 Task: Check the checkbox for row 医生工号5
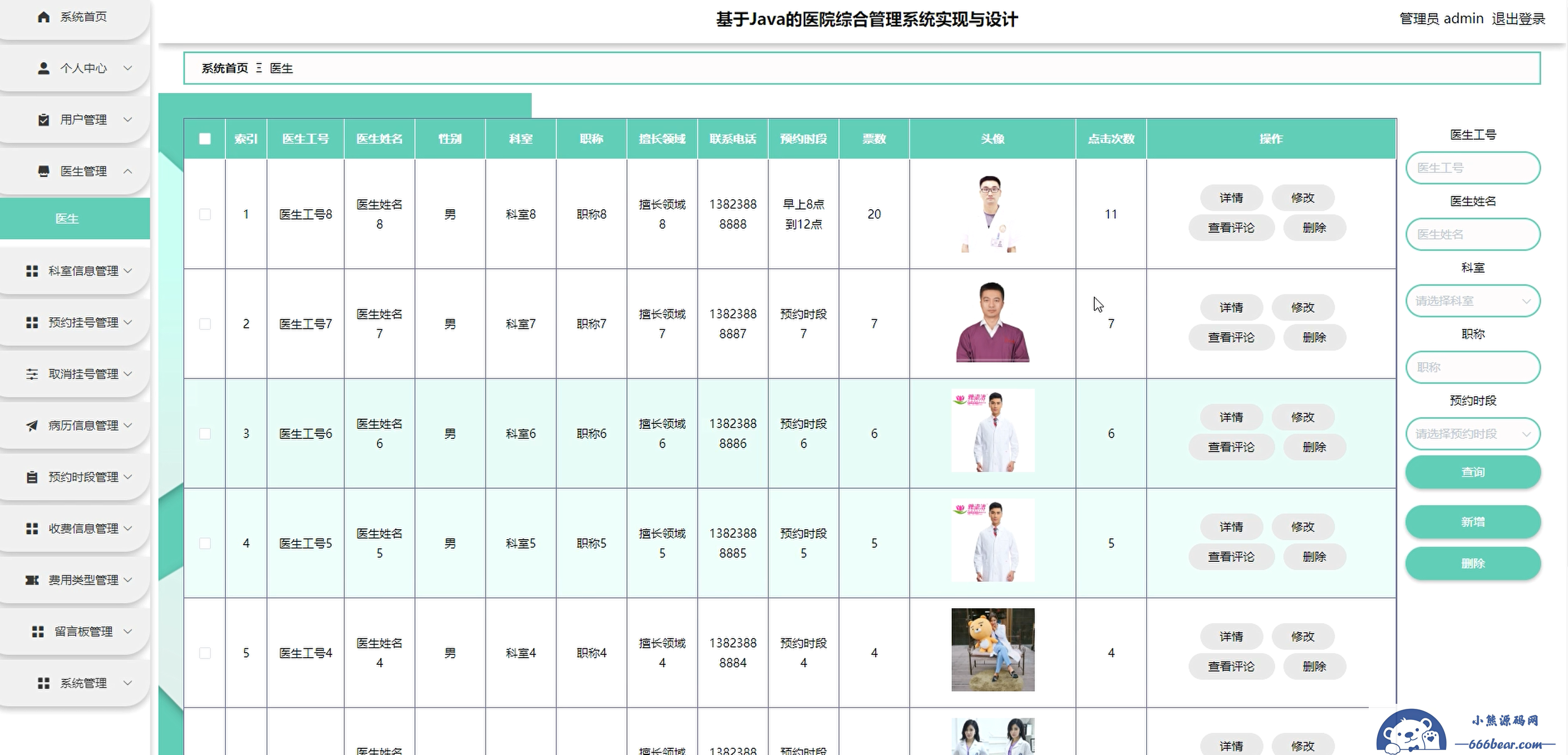[205, 543]
